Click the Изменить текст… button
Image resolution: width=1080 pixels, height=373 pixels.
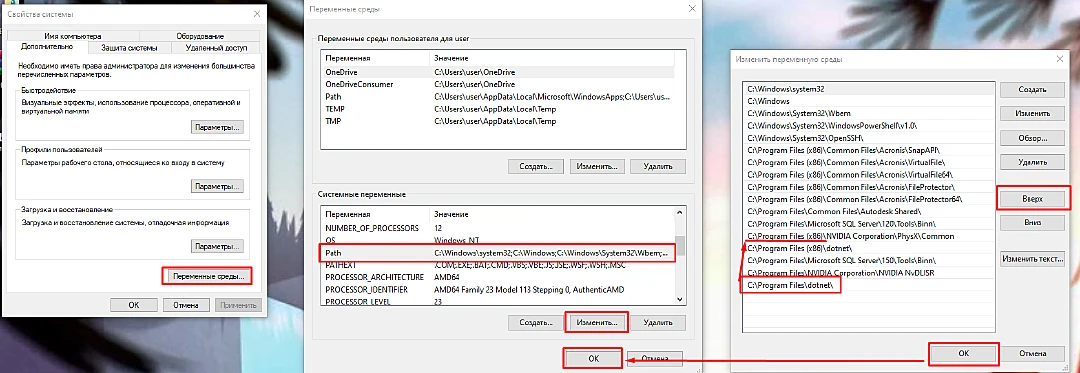click(x=1032, y=259)
